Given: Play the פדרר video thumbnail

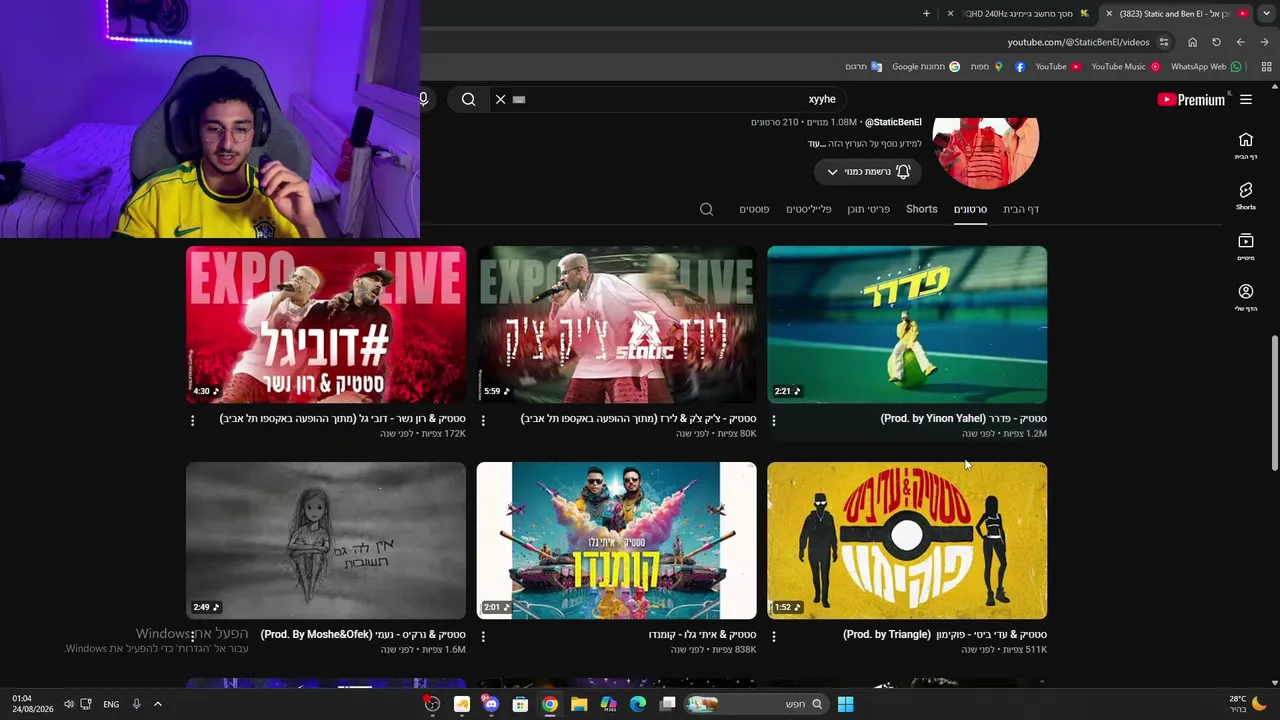Looking at the screenshot, I should pos(907,325).
